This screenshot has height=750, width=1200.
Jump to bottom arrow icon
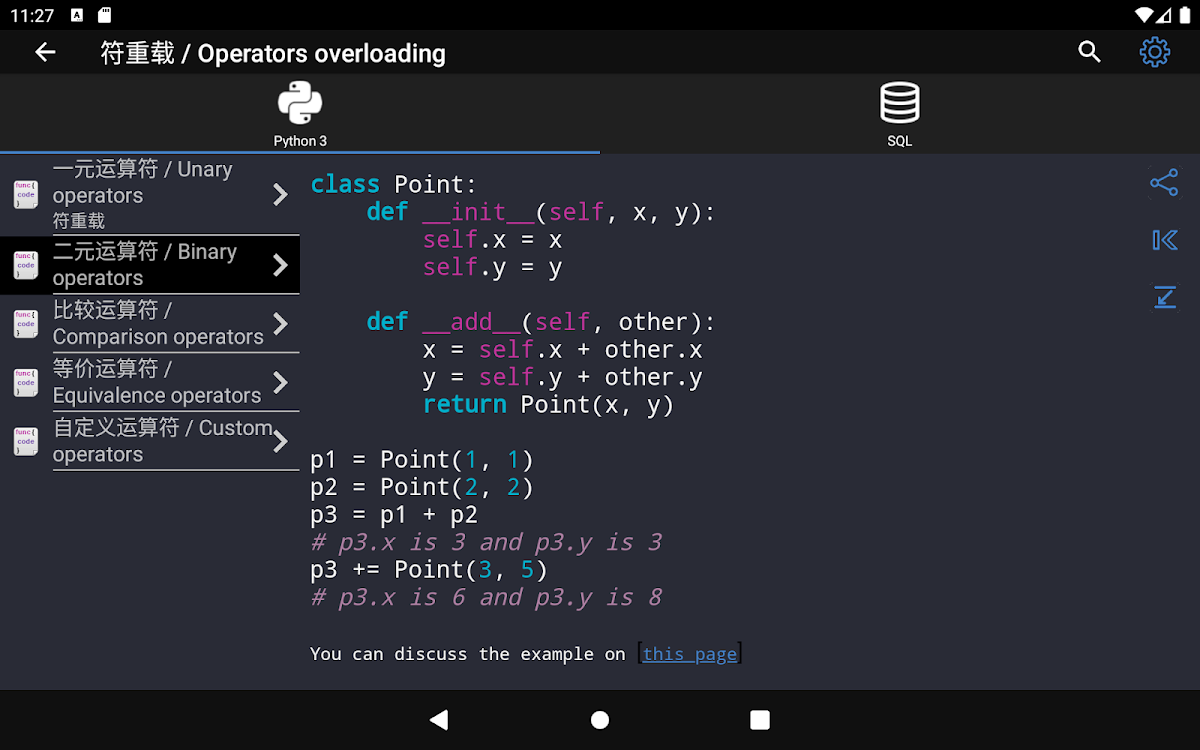coord(1164,297)
